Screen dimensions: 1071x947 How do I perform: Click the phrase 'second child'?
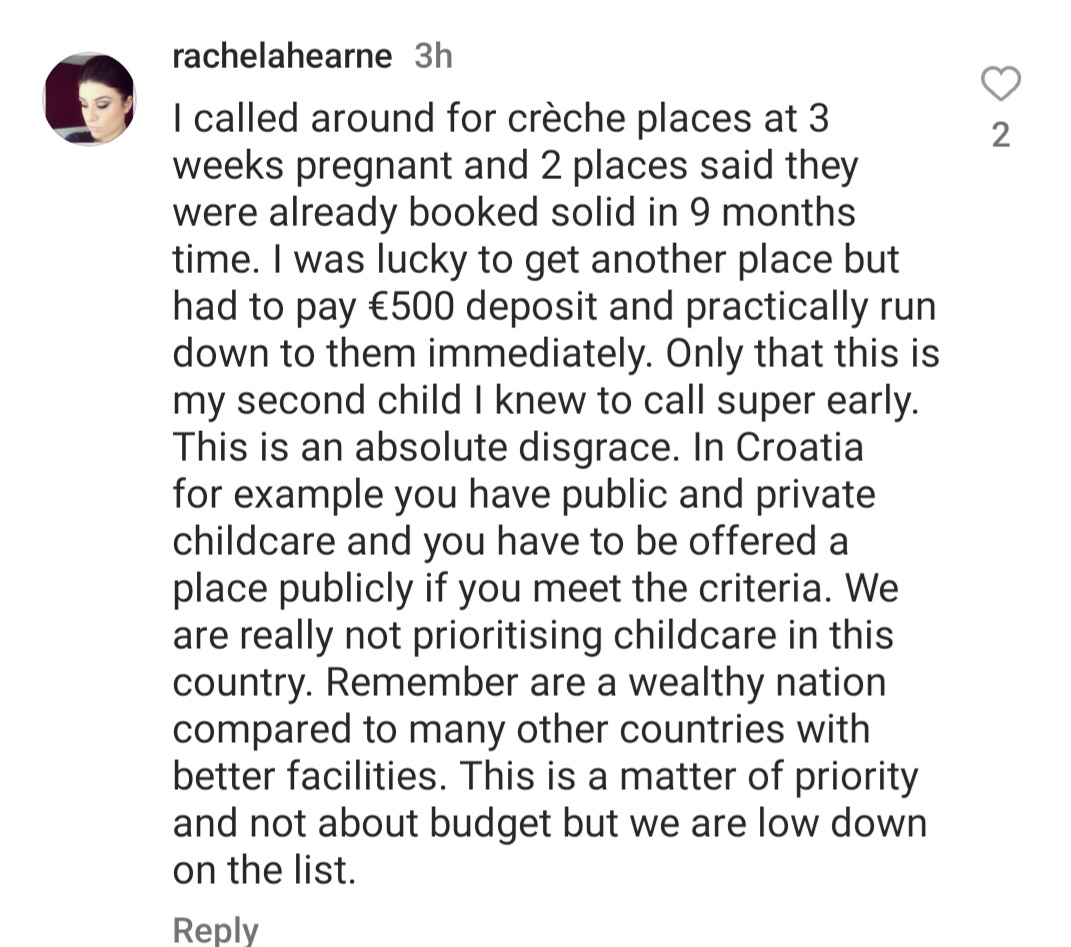pos(349,400)
